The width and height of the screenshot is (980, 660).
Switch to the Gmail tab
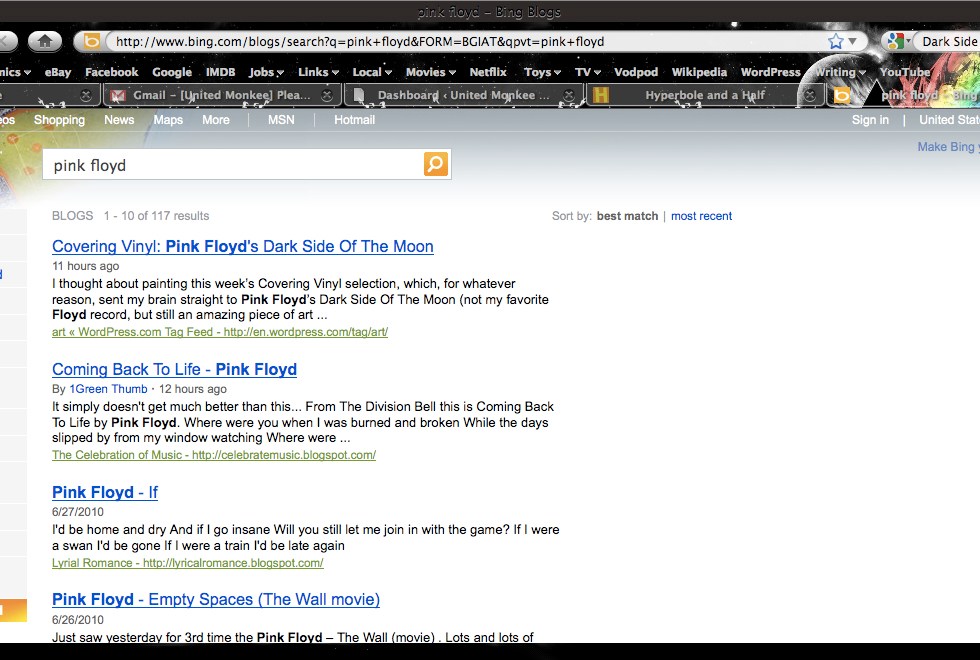220,95
